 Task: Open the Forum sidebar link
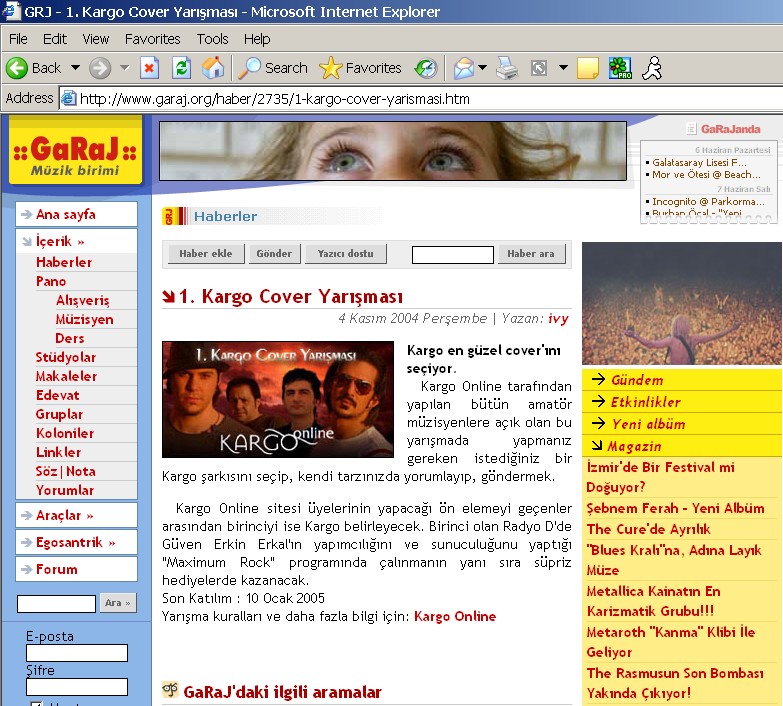(x=56, y=569)
